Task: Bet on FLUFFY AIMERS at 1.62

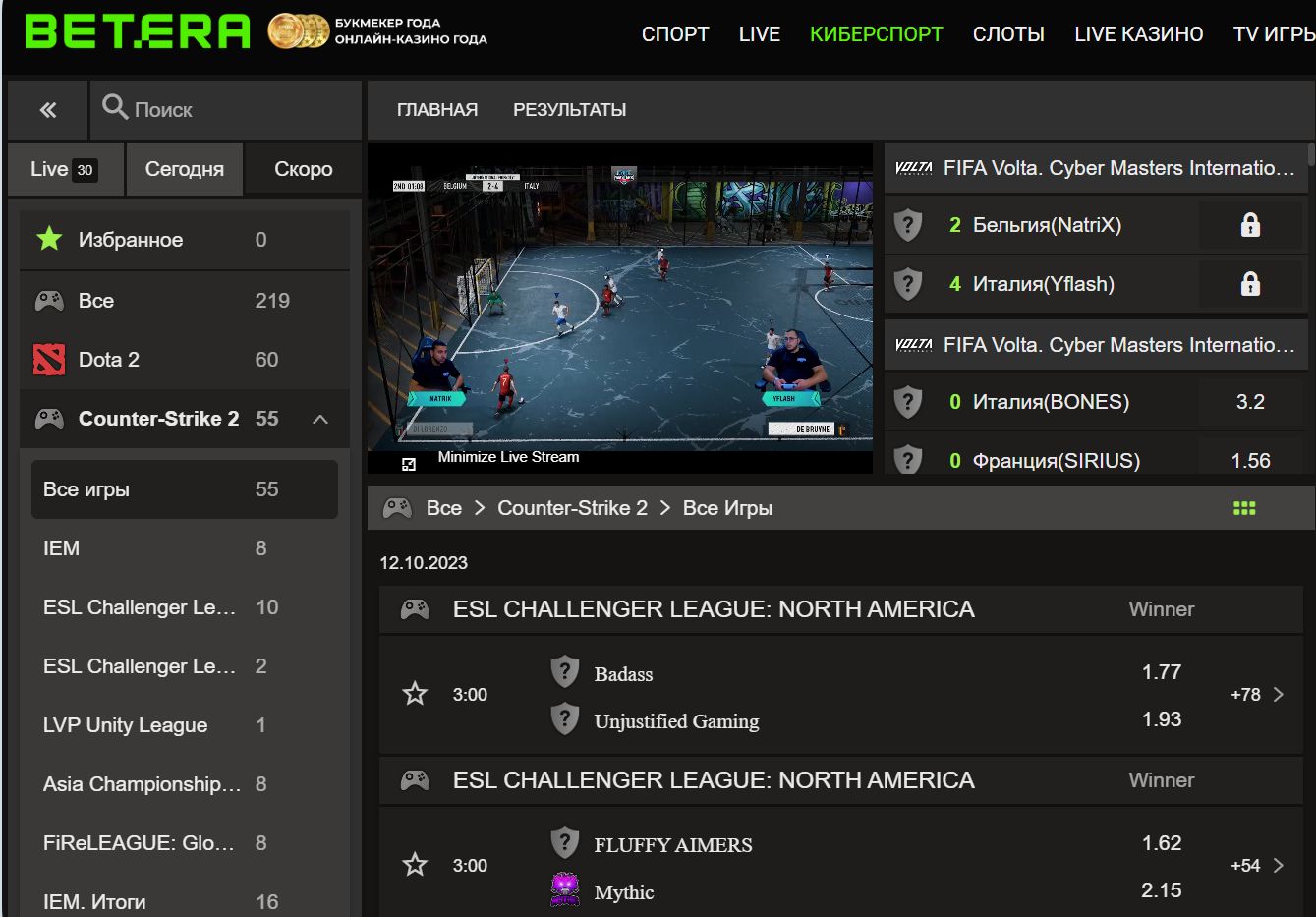Action: pyautogui.click(x=1162, y=843)
